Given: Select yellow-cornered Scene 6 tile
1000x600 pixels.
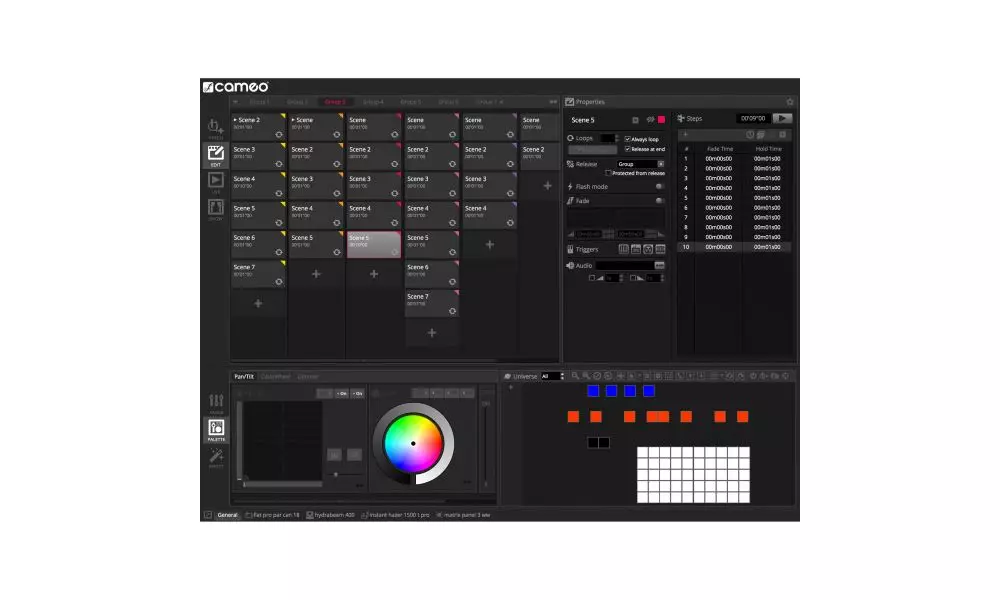Looking at the screenshot, I should pyautogui.click(x=258, y=244).
